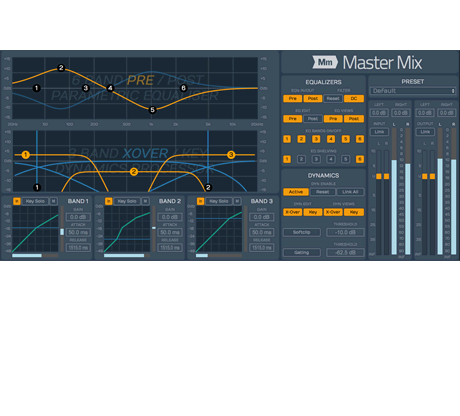Image resolution: width=460 pixels, height=416 pixels.
Task: Select orange band 2 node in XOVER graph
Action: pyautogui.click(x=134, y=172)
